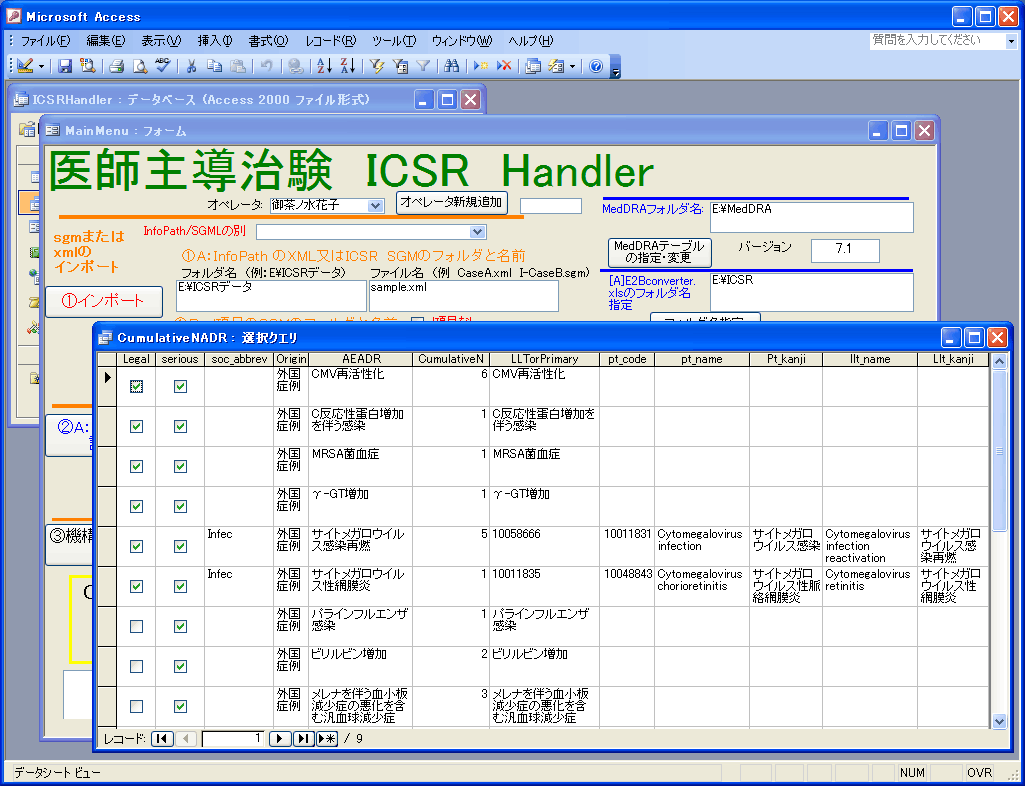Sort descending with the Z-A icon
This screenshot has width=1025, height=786.
pyautogui.click(x=348, y=66)
